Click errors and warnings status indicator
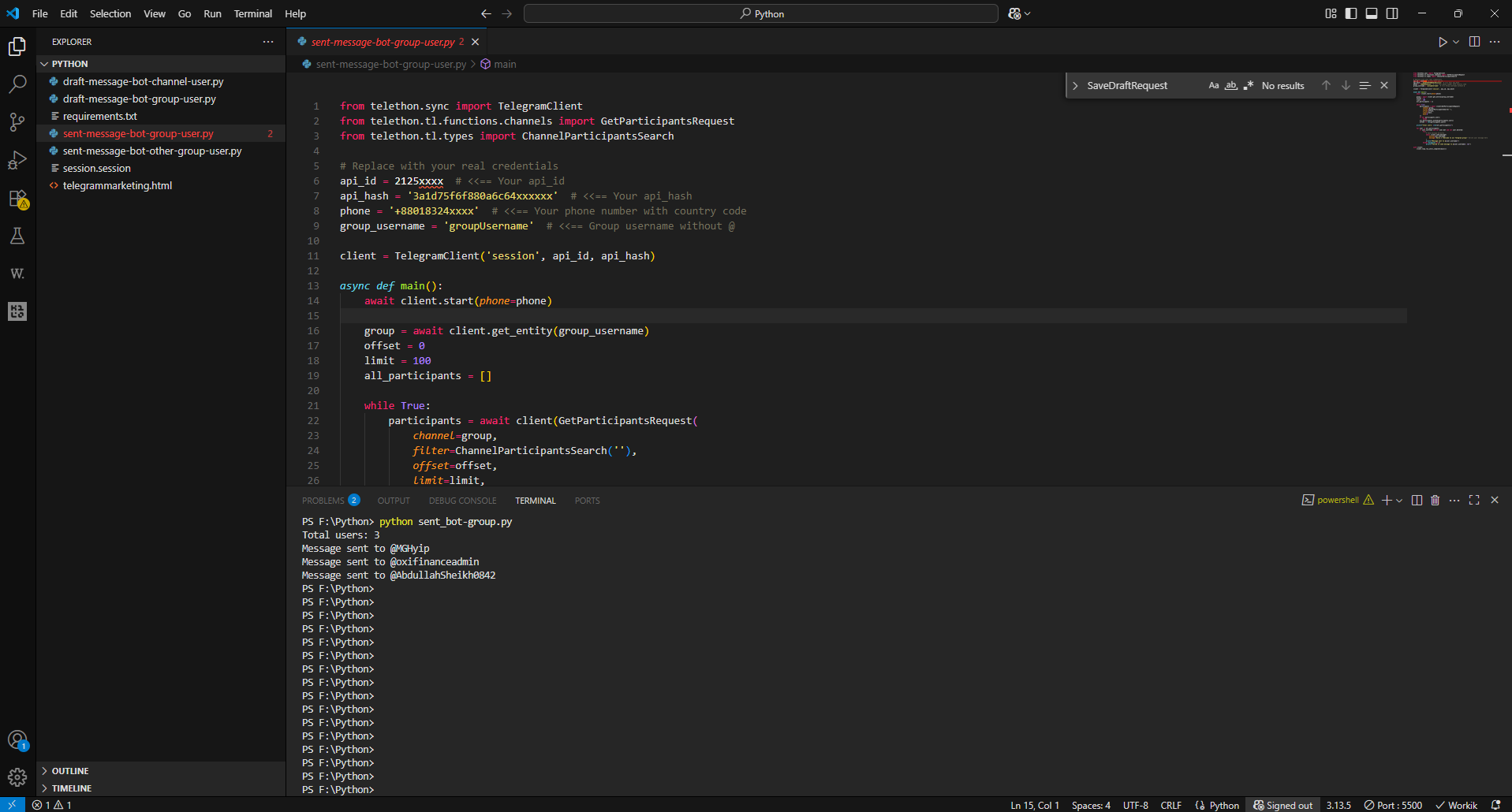Screen dimensions: 1512x812 click(52, 805)
